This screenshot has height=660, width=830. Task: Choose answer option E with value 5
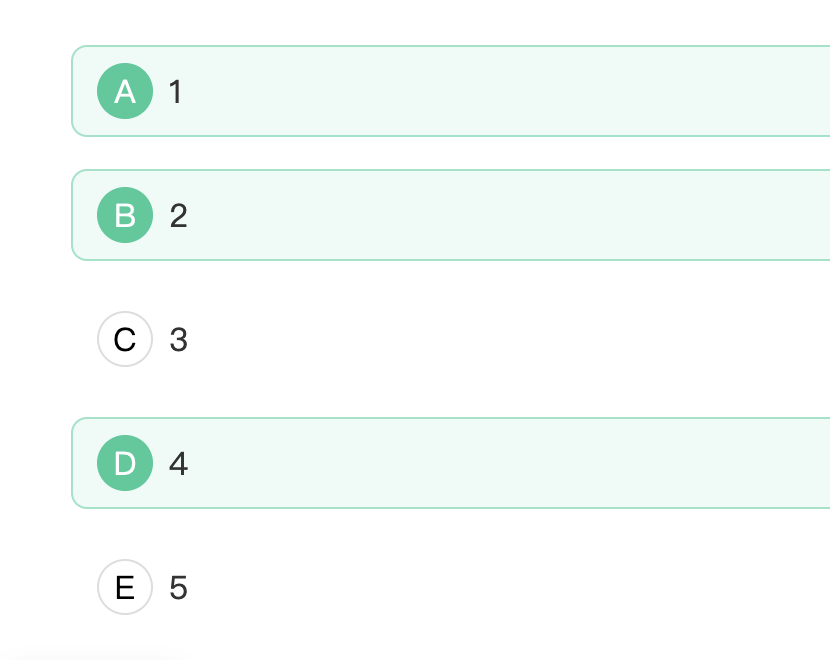(450, 587)
